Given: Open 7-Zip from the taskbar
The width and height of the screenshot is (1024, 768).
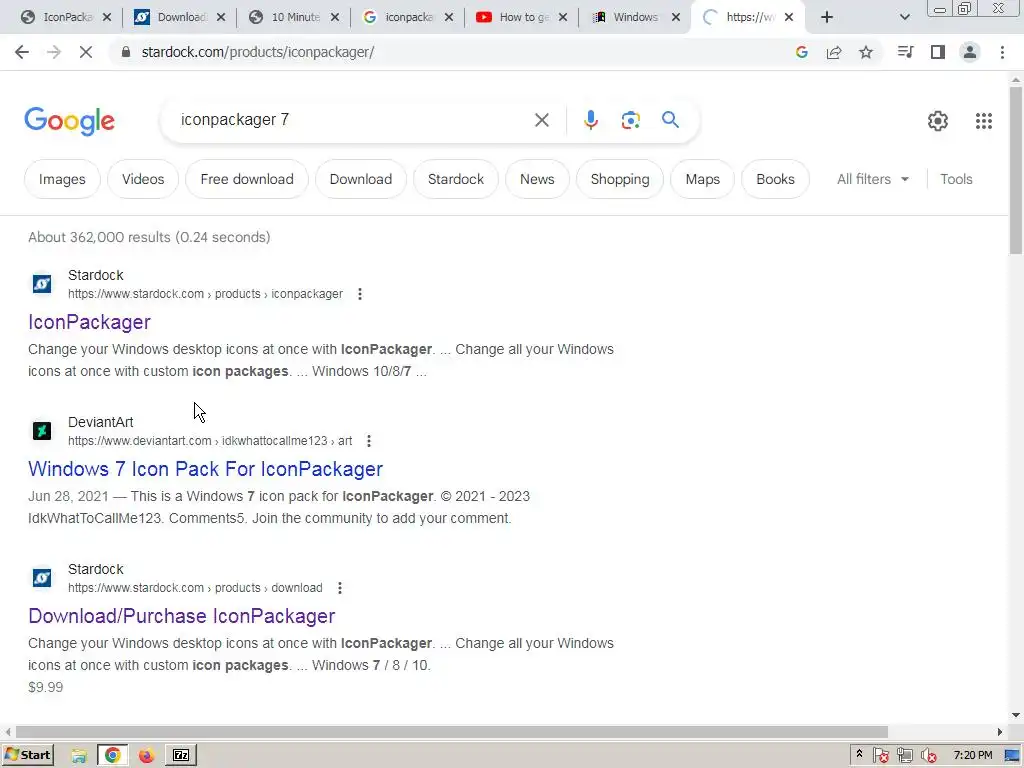Looking at the screenshot, I should 181,756.
